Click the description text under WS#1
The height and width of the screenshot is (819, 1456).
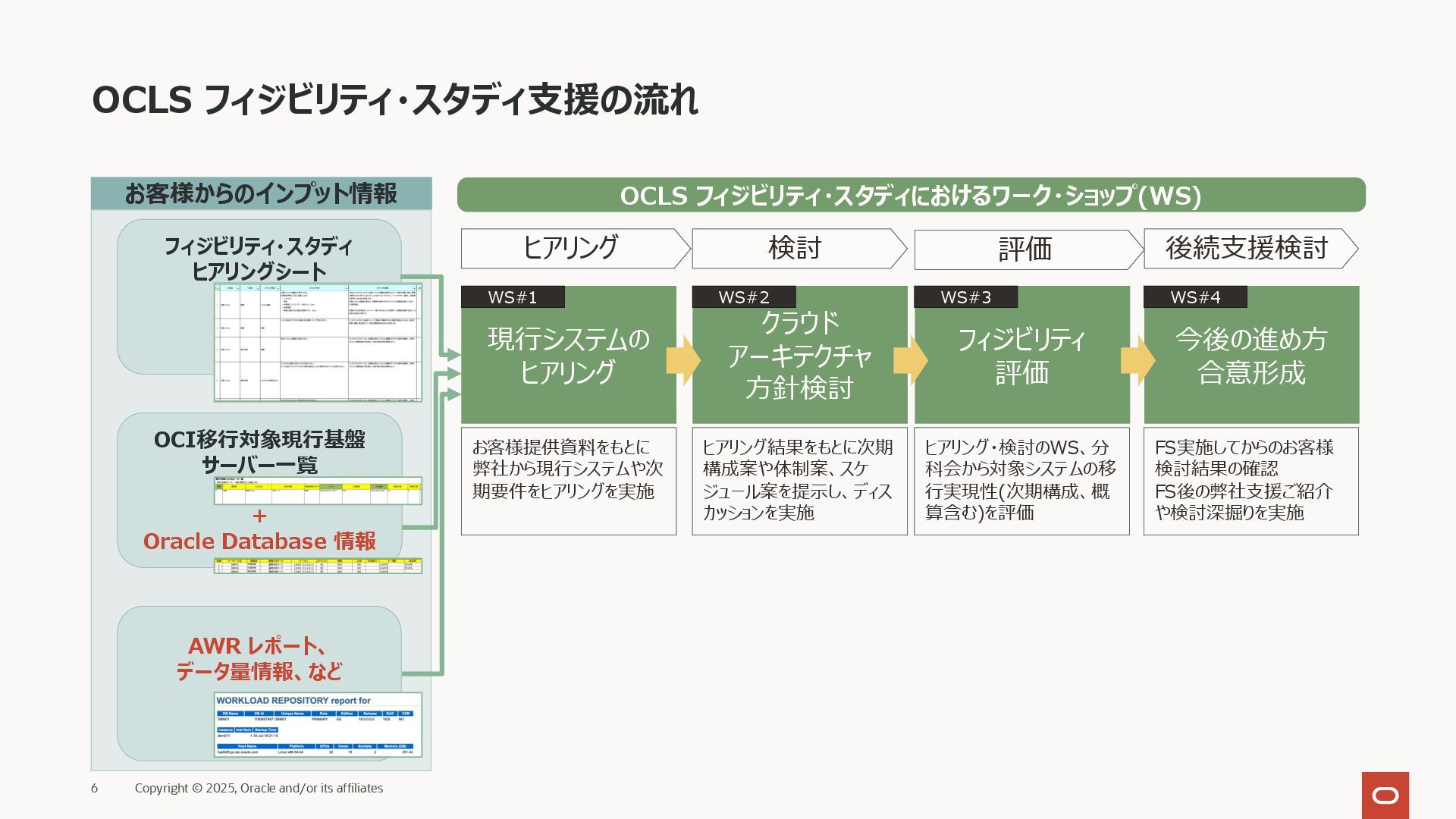[568, 469]
